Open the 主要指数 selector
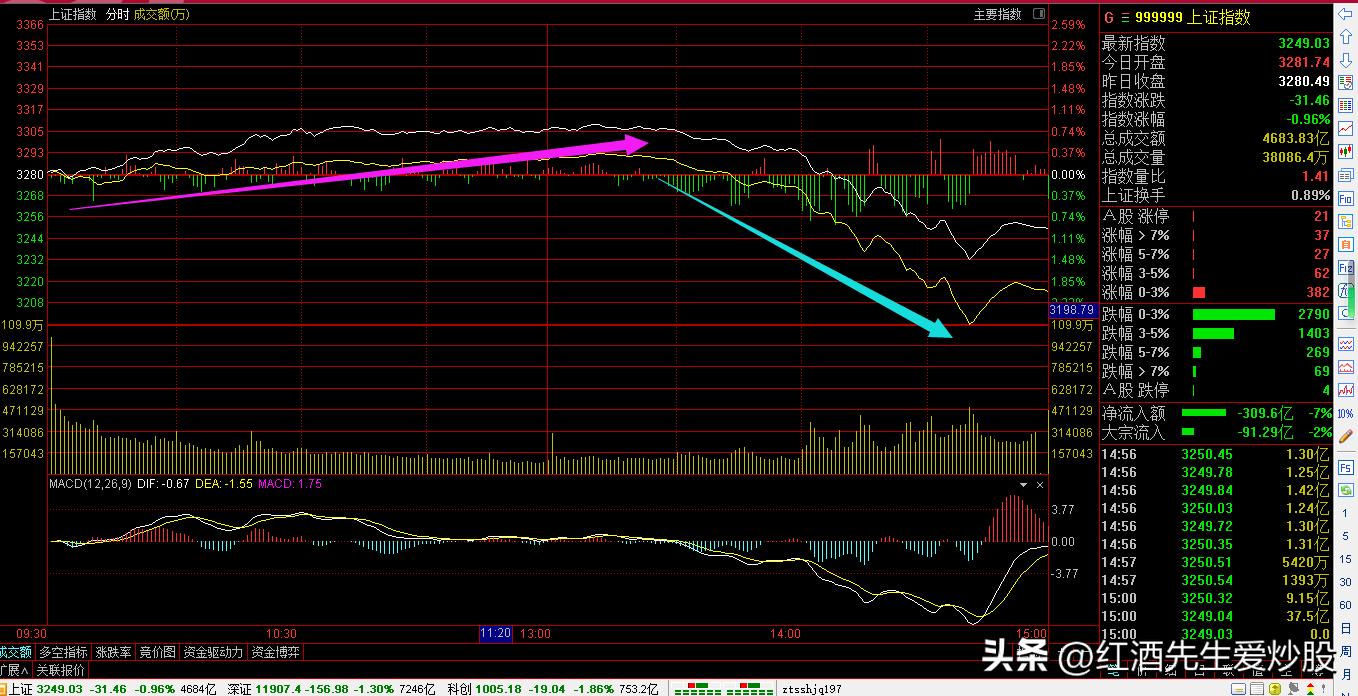1358x696 pixels. pyautogui.click(x=997, y=14)
